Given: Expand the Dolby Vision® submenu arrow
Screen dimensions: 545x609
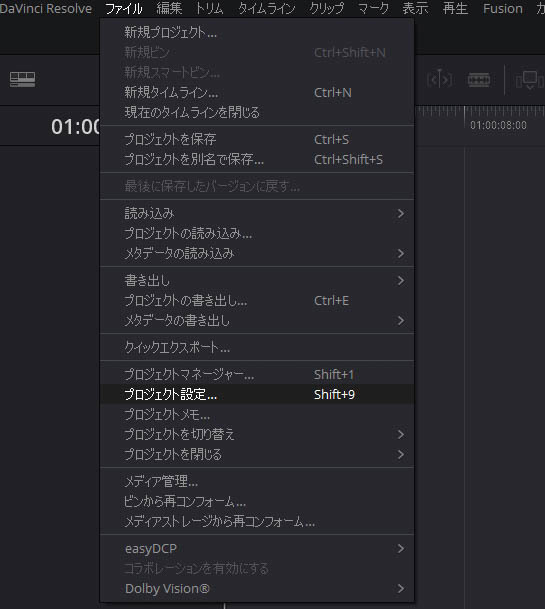Looking at the screenshot, I should 400,588.
